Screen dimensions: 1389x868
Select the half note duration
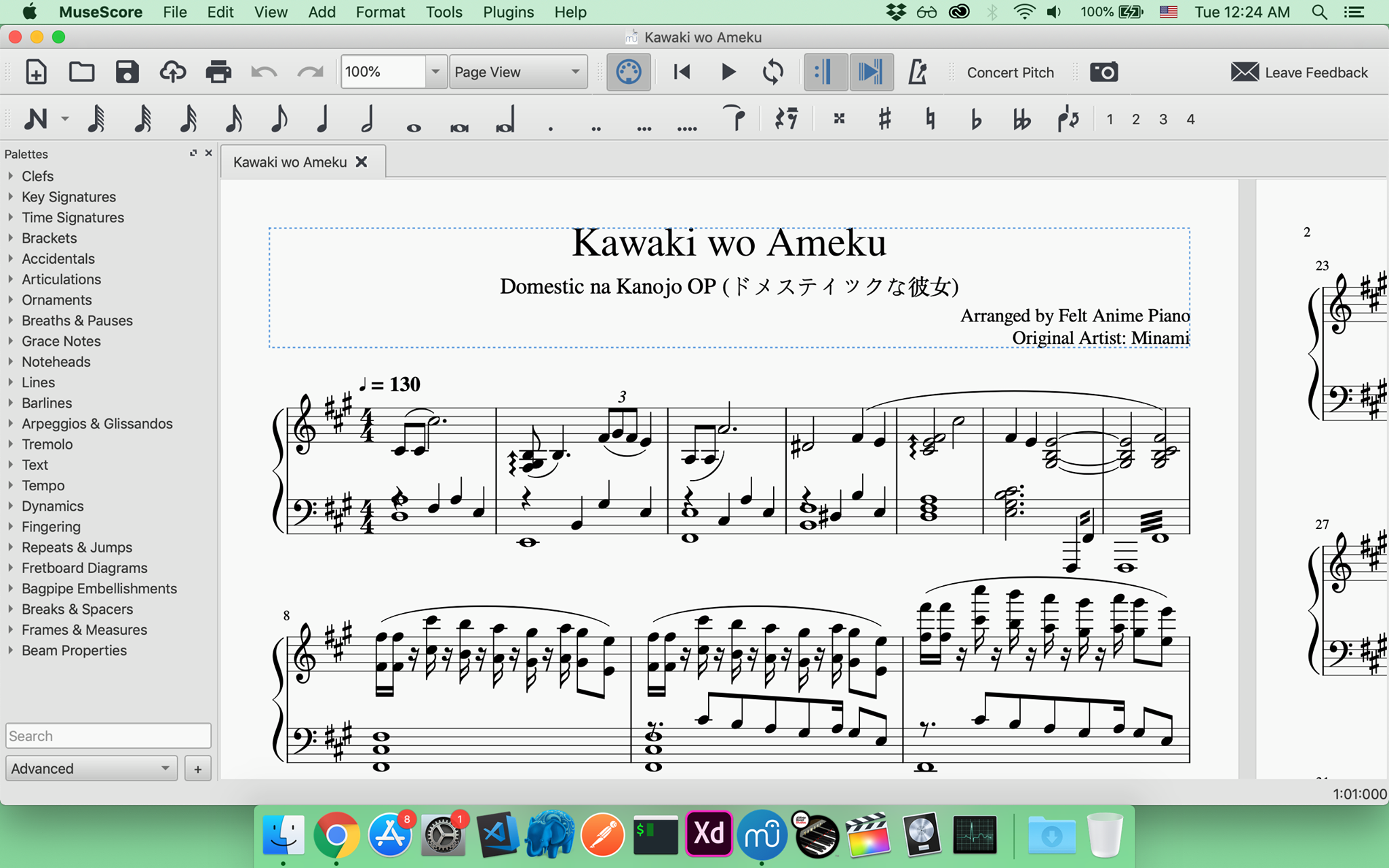point(368,119)
